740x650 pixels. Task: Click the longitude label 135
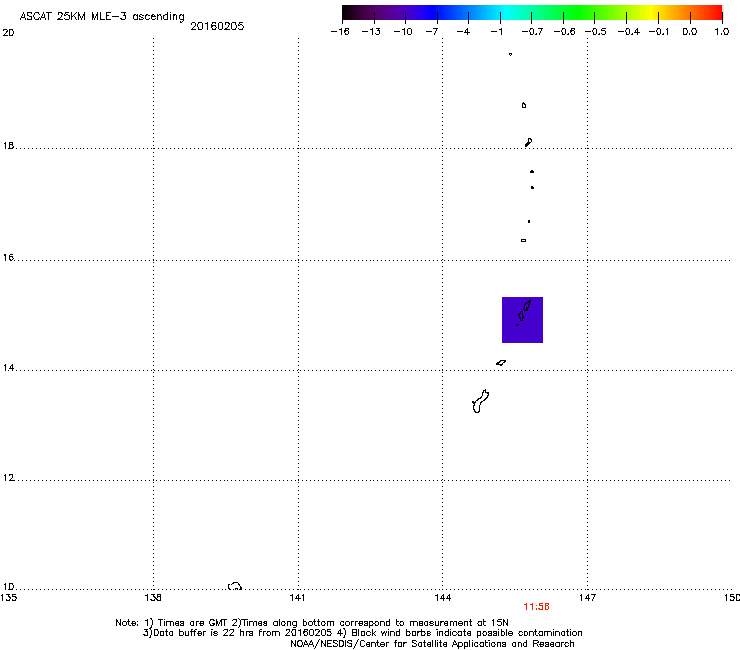click(x=8, y=598)
